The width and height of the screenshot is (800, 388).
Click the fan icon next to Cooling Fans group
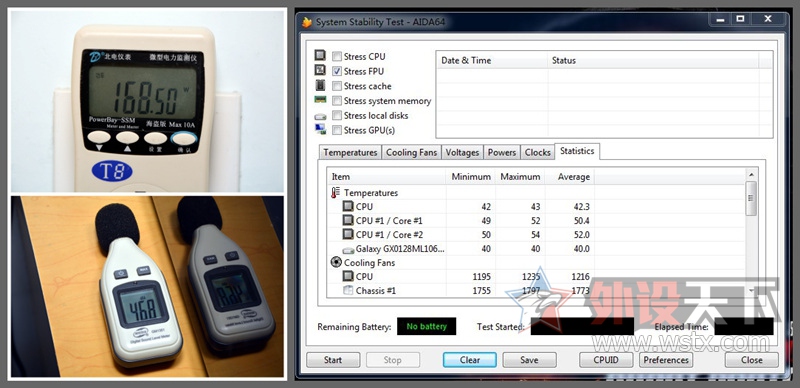pyautogui.click(x=336, y=262)
